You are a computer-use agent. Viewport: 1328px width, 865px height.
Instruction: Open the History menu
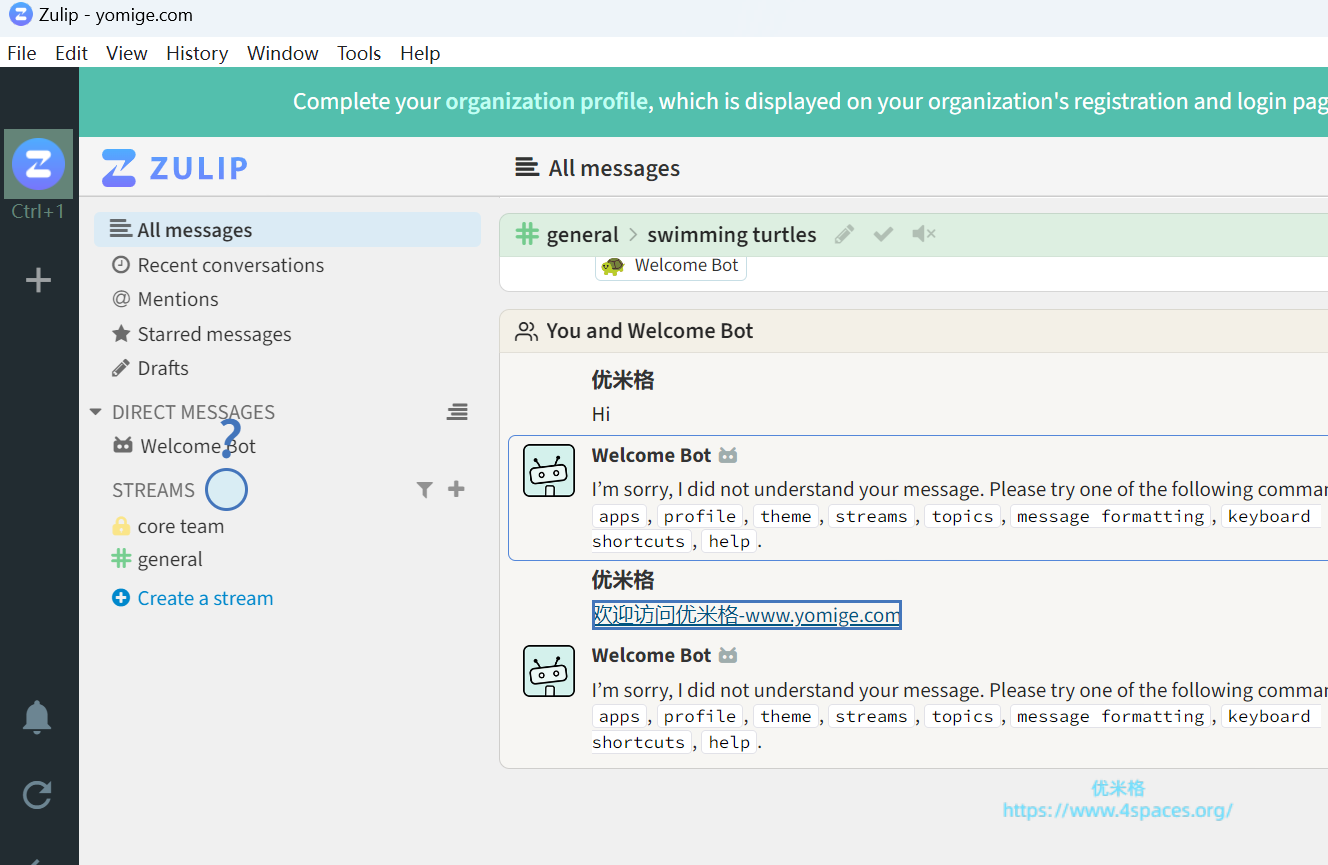pos(196,53)
